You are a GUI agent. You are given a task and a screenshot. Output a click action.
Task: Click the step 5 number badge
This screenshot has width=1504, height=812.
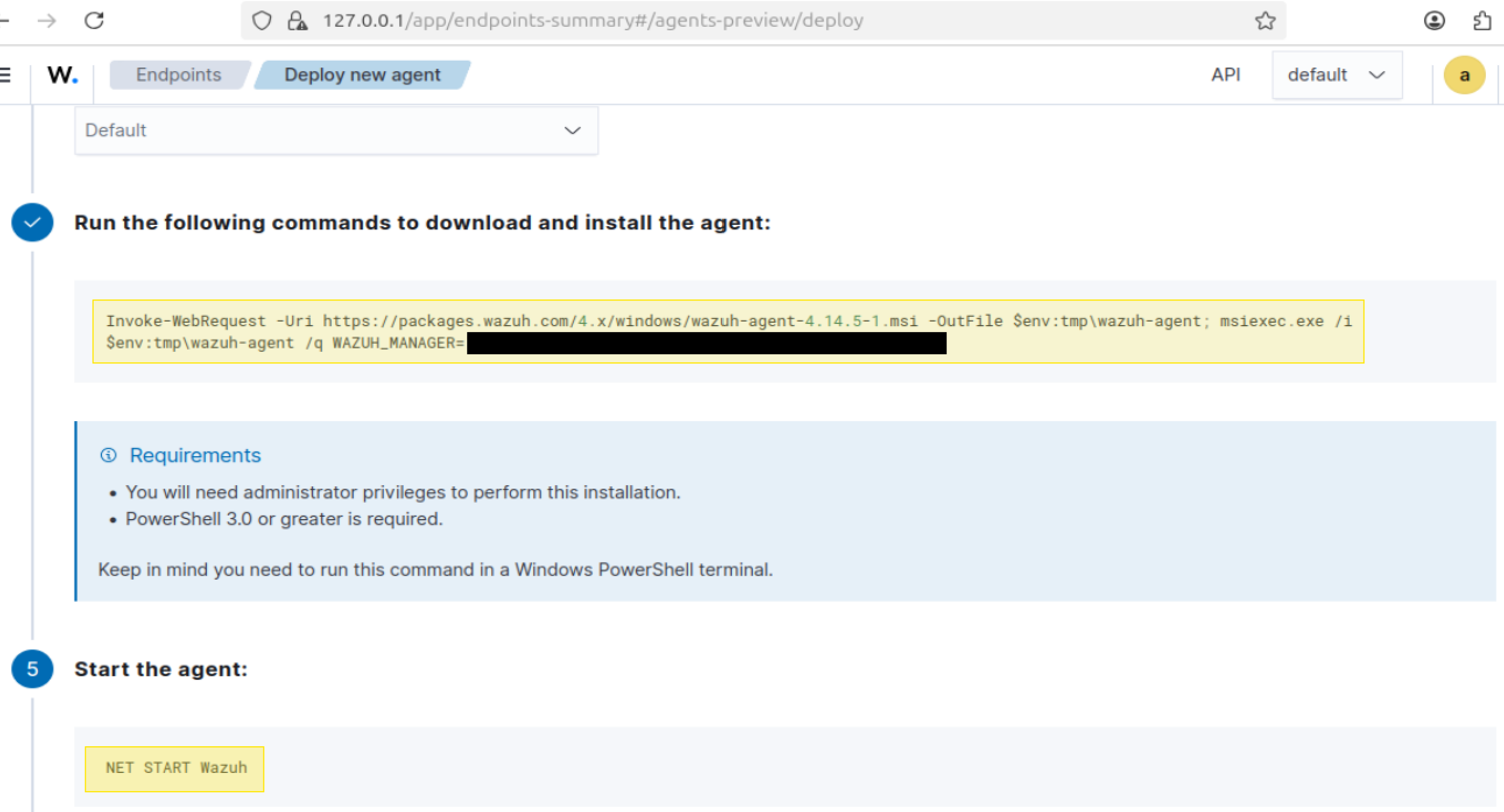(x=32, y=669)
